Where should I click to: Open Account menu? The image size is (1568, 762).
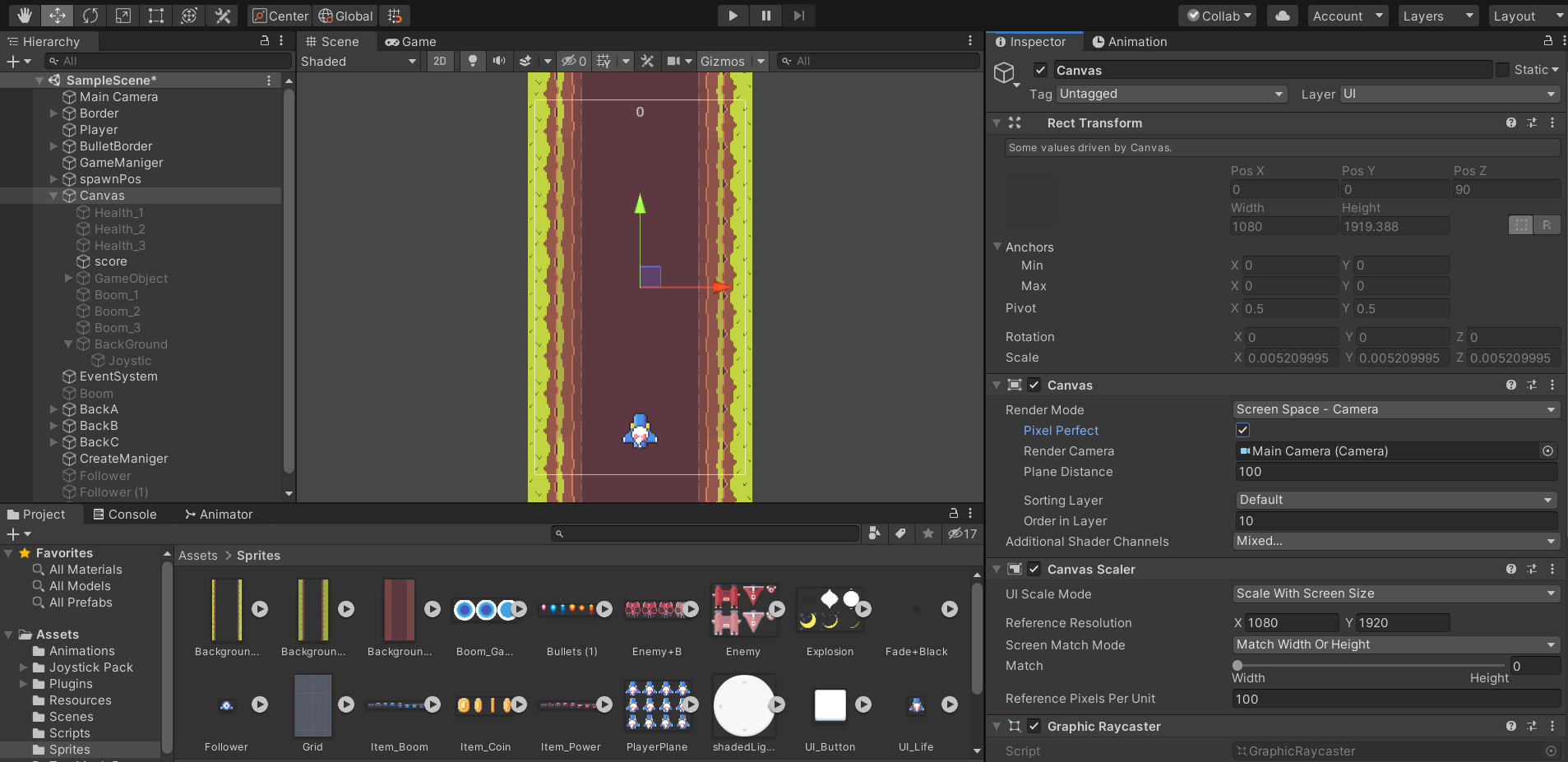coord(1348,16)
